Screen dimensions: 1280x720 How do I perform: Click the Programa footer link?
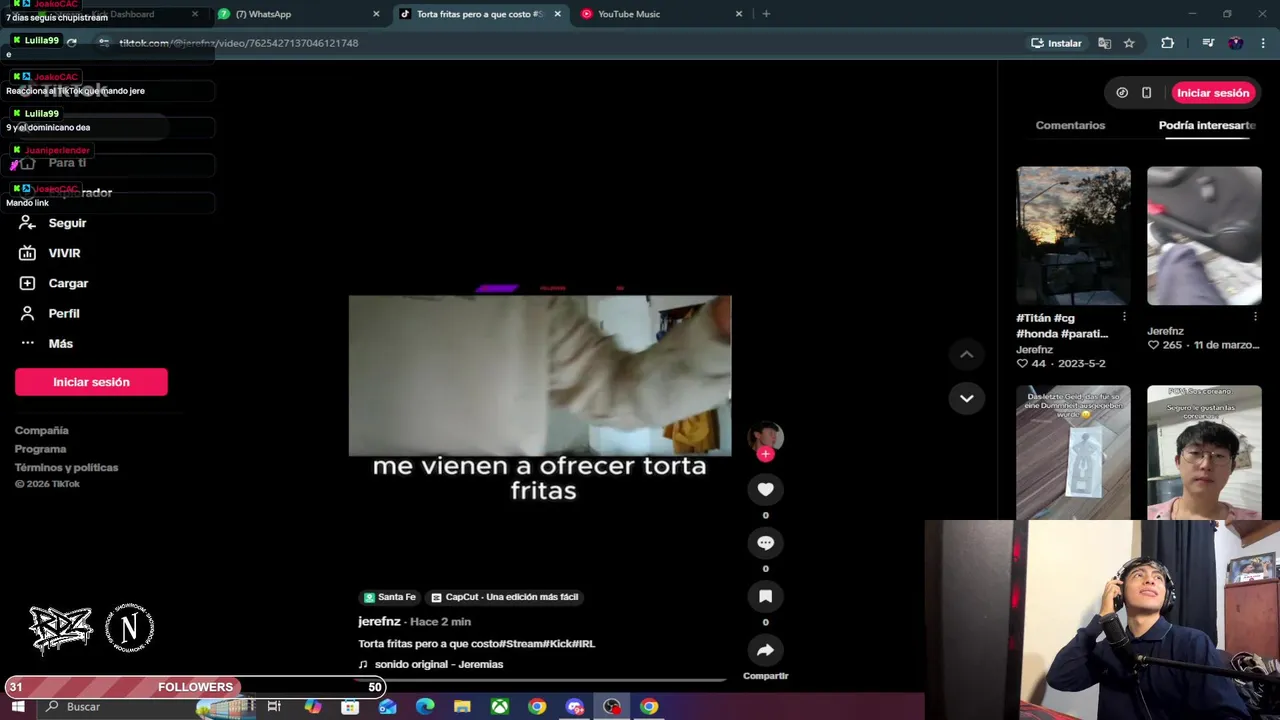click(41, 449)
